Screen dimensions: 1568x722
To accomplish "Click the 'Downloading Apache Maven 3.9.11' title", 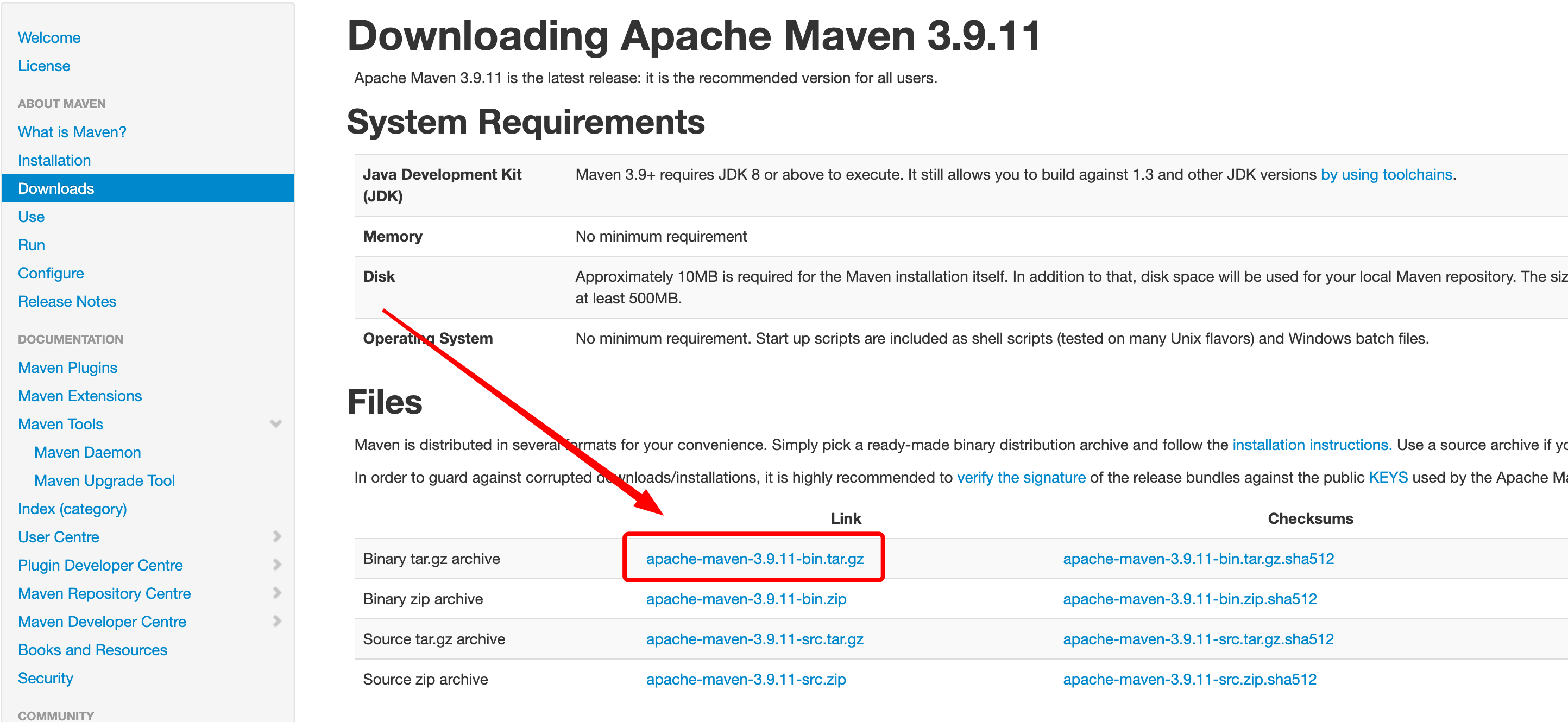I will (x=694, y=35).
